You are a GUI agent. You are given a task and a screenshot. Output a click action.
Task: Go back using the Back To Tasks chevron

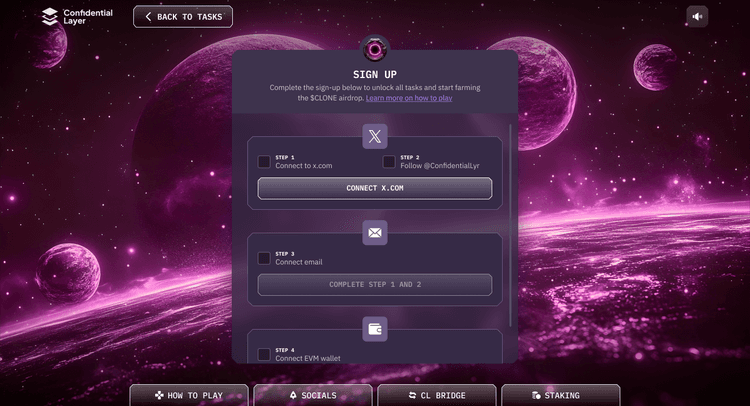[x=148, y=17]
